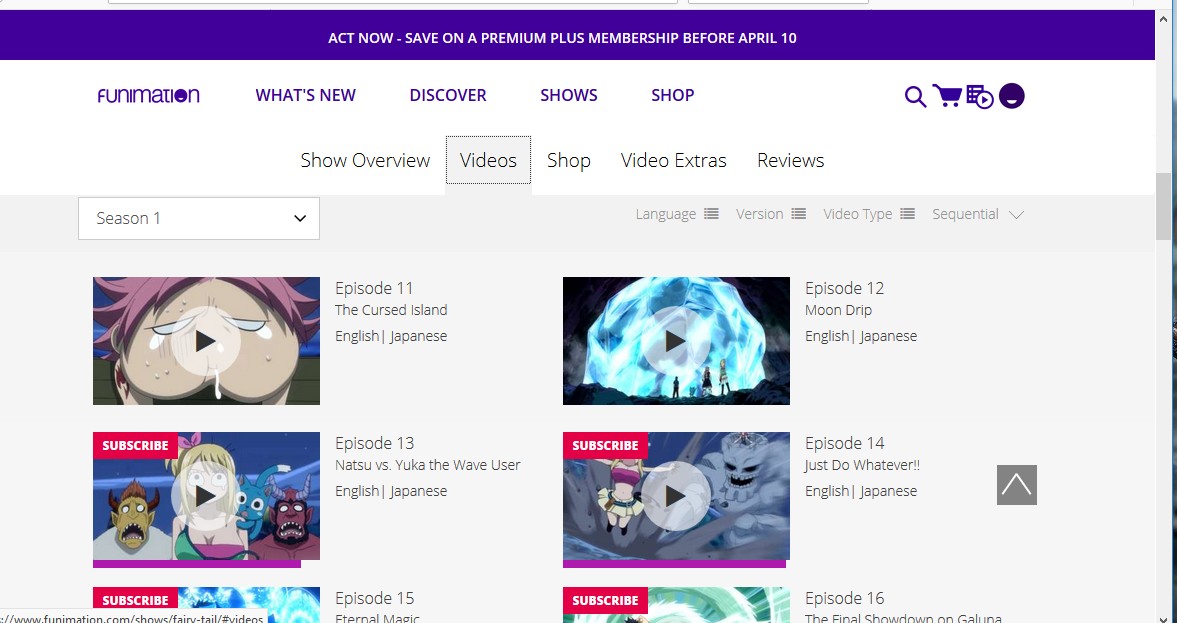Screen dimensions: 1177x623
Task: Open the Shop top navigation menu
Action: [673, 95]
